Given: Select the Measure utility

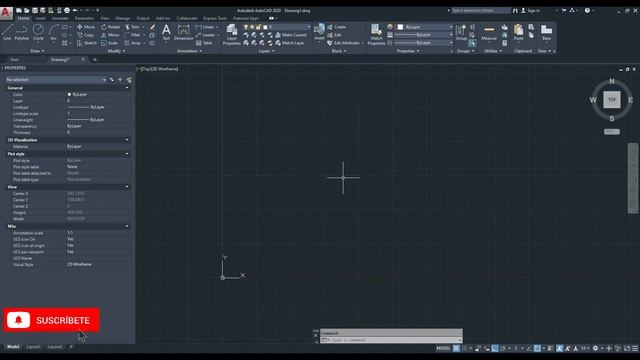Looking at the screenshot, I should (x=489, y=32).
